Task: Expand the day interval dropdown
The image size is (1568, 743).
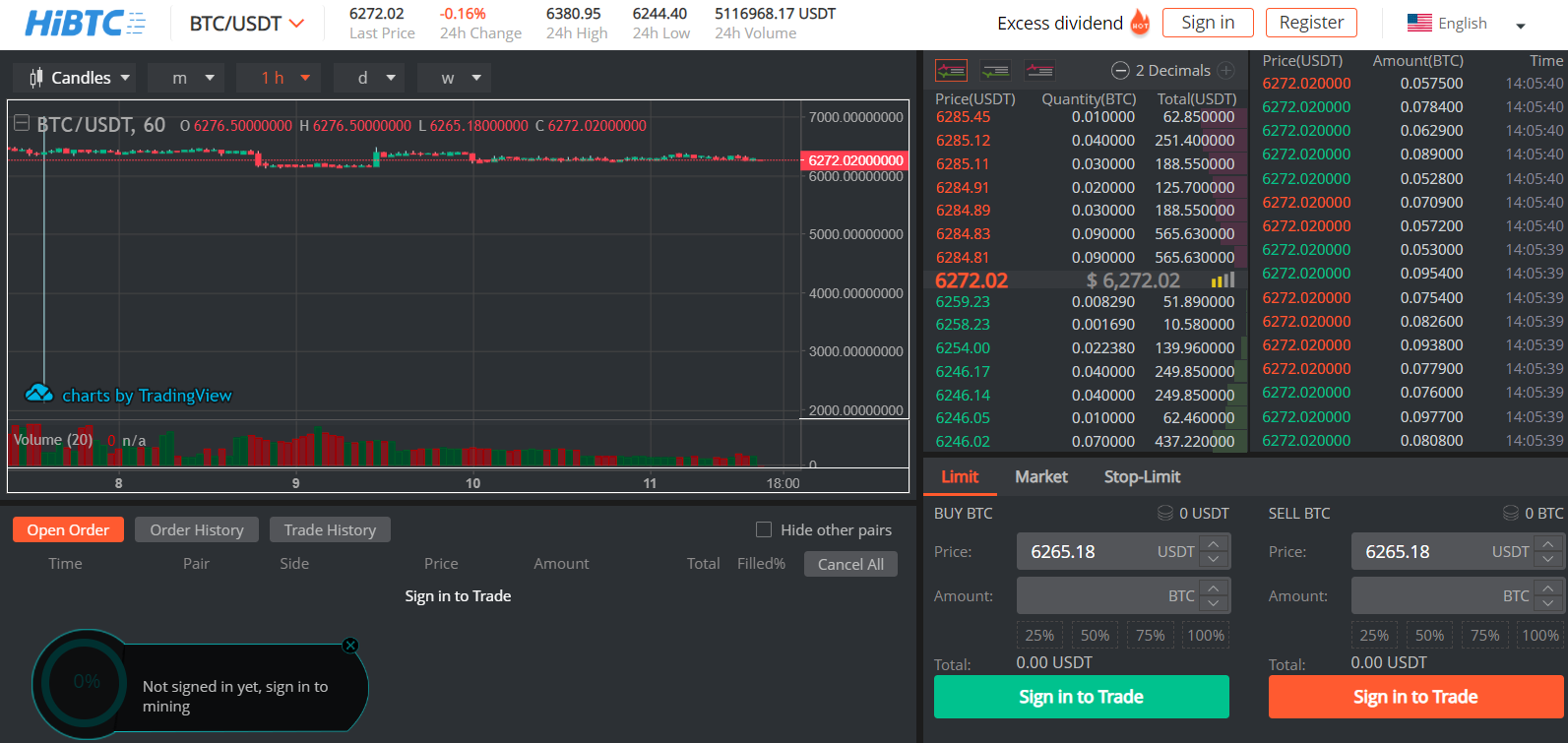Action: click(369, 78)
